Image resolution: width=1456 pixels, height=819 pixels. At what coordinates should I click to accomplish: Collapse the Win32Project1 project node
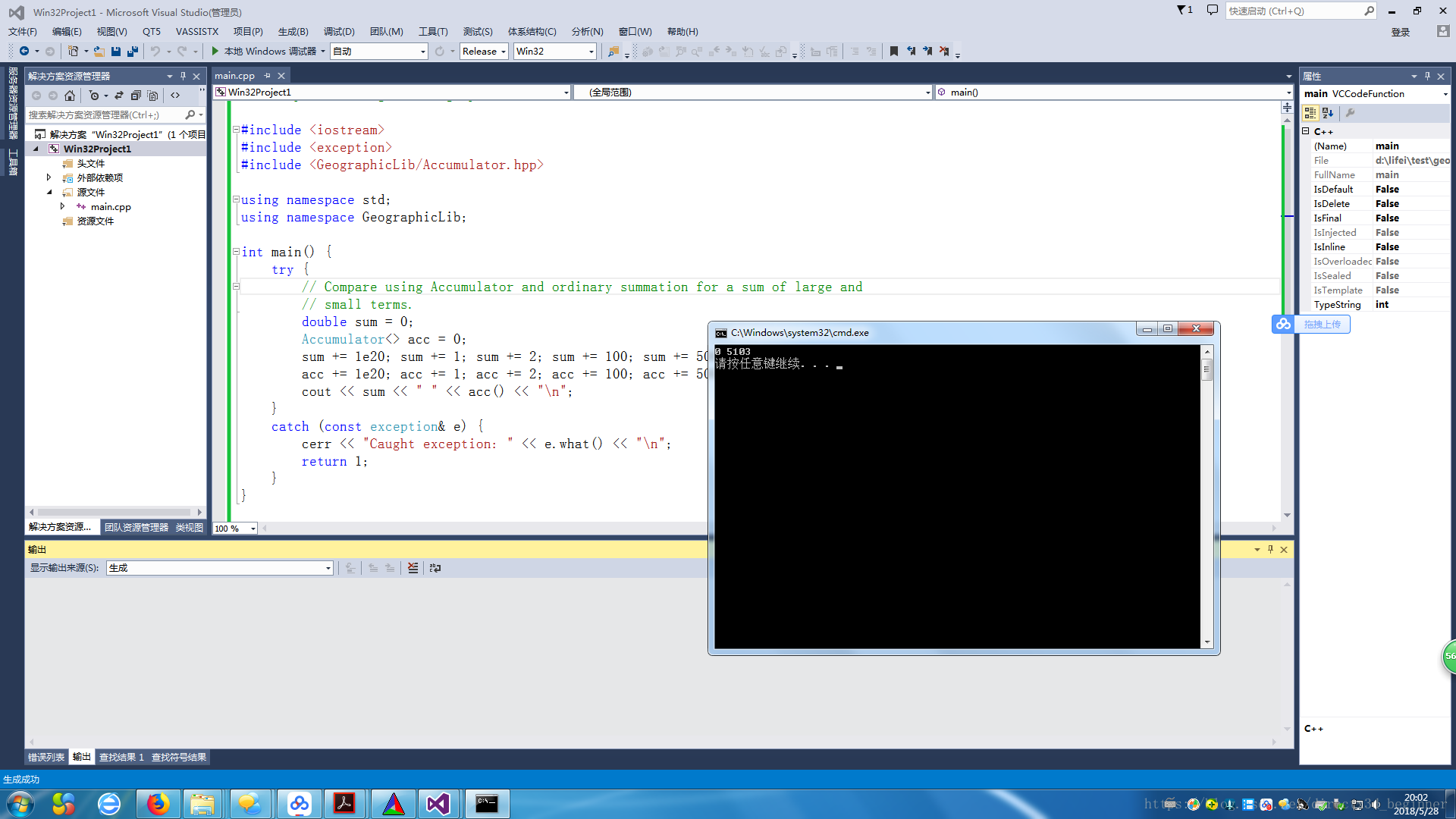[36, 149]
